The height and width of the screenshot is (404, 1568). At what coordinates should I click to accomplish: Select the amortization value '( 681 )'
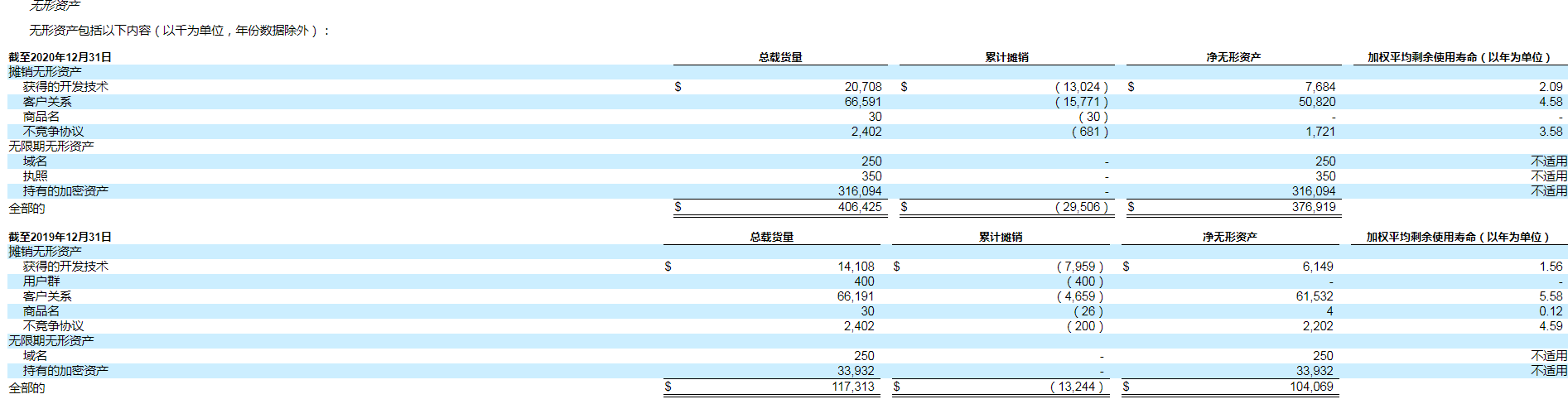[1090, 132]
